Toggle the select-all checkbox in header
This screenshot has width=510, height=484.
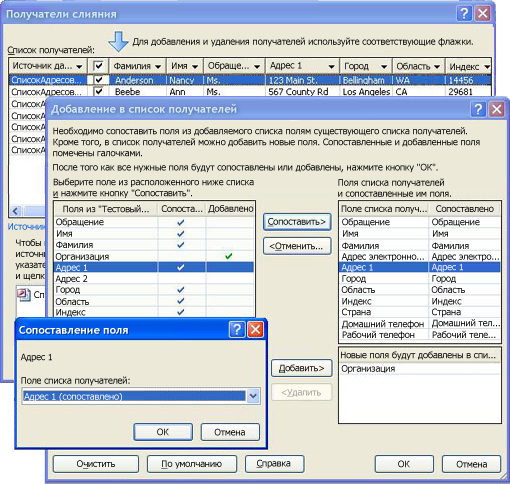[x=98, y=66]
